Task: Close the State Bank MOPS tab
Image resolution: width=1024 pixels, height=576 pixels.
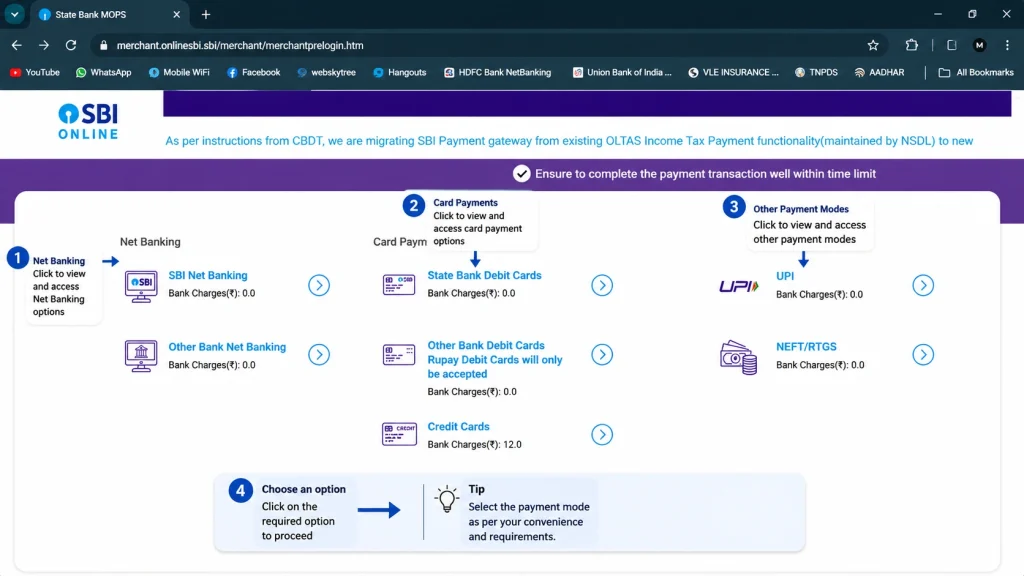Action: 176,14
